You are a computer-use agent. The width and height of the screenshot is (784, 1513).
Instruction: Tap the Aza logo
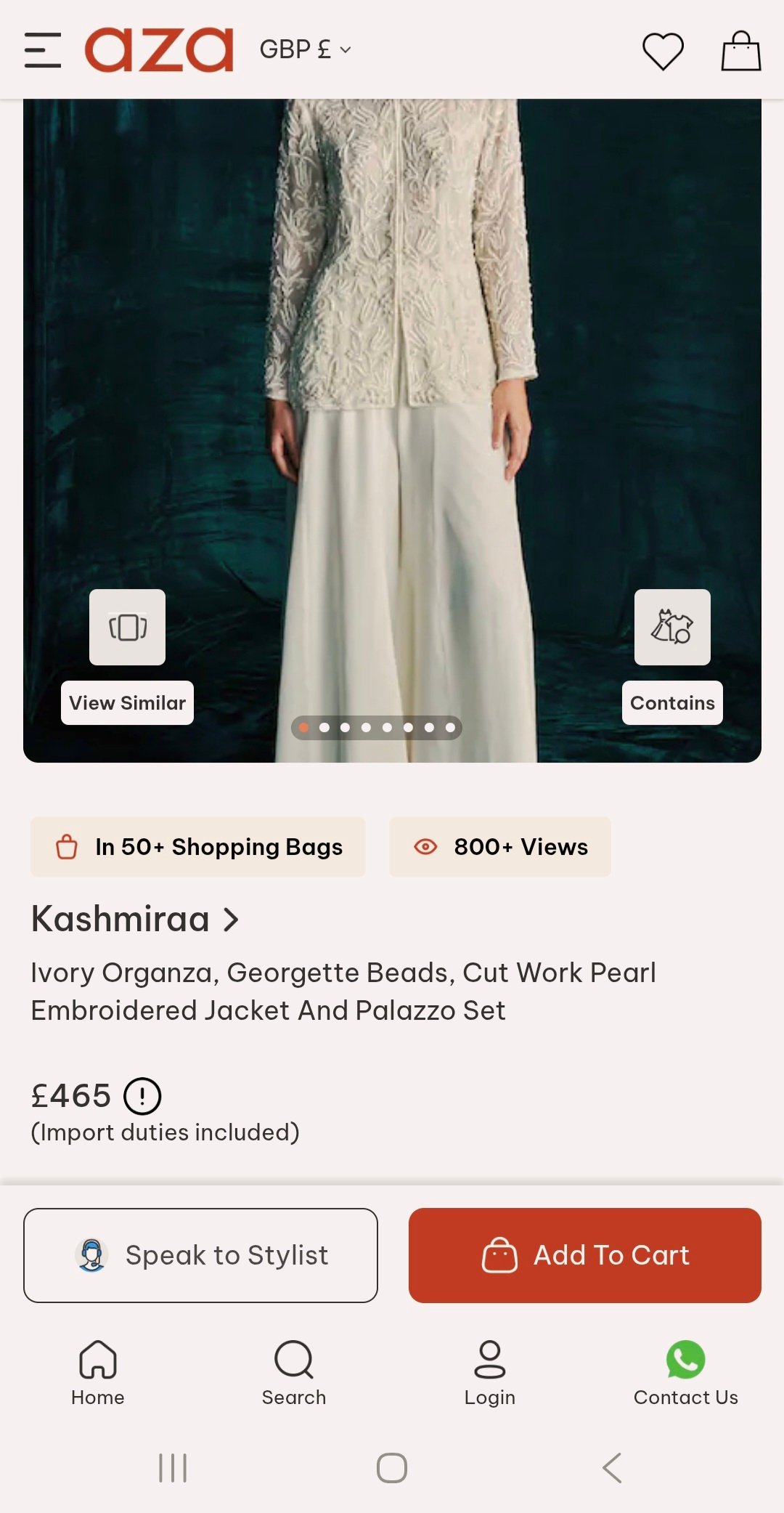[159, 50]
